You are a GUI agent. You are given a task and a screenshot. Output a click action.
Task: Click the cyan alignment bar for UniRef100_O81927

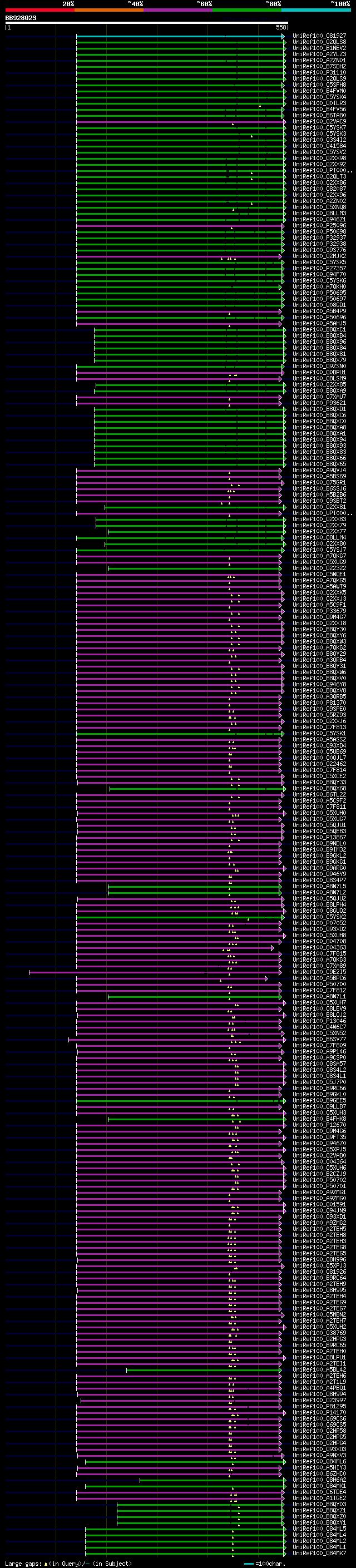tap(180, 37)
